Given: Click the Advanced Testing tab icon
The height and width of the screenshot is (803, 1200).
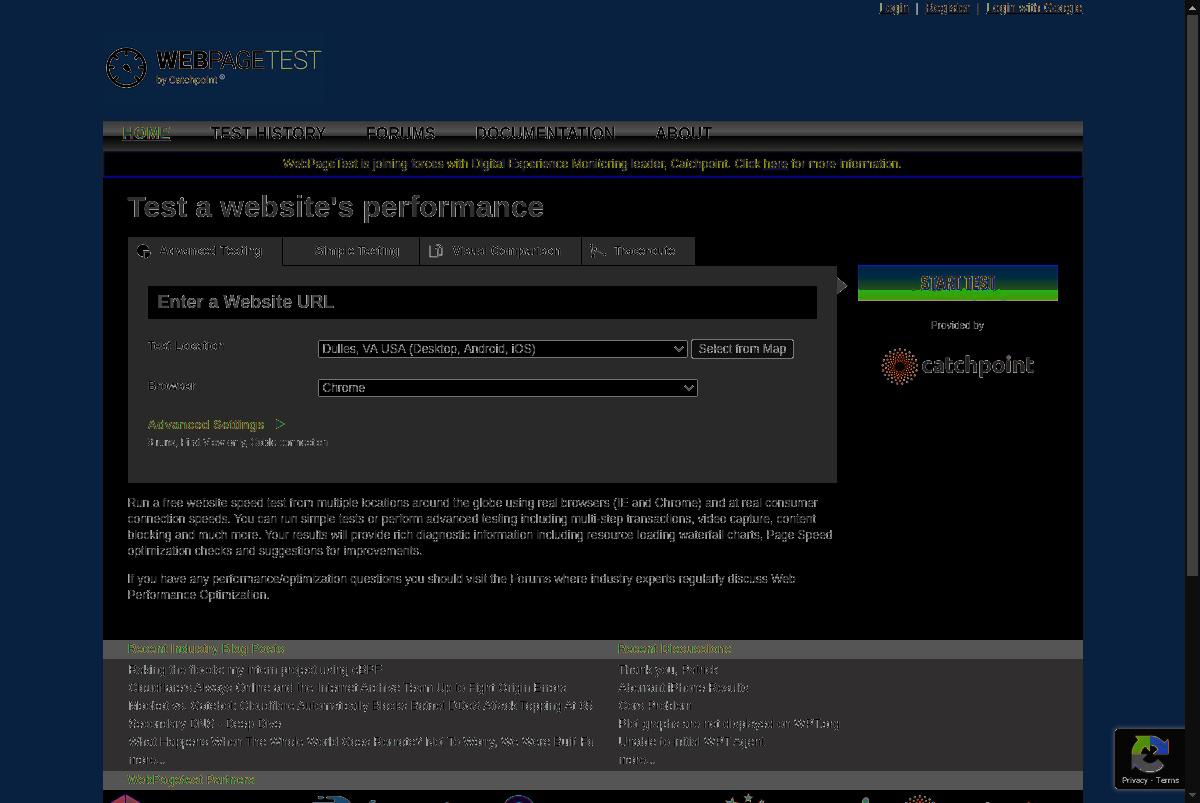Looking at the screenshot, I should tap(144, 251).
